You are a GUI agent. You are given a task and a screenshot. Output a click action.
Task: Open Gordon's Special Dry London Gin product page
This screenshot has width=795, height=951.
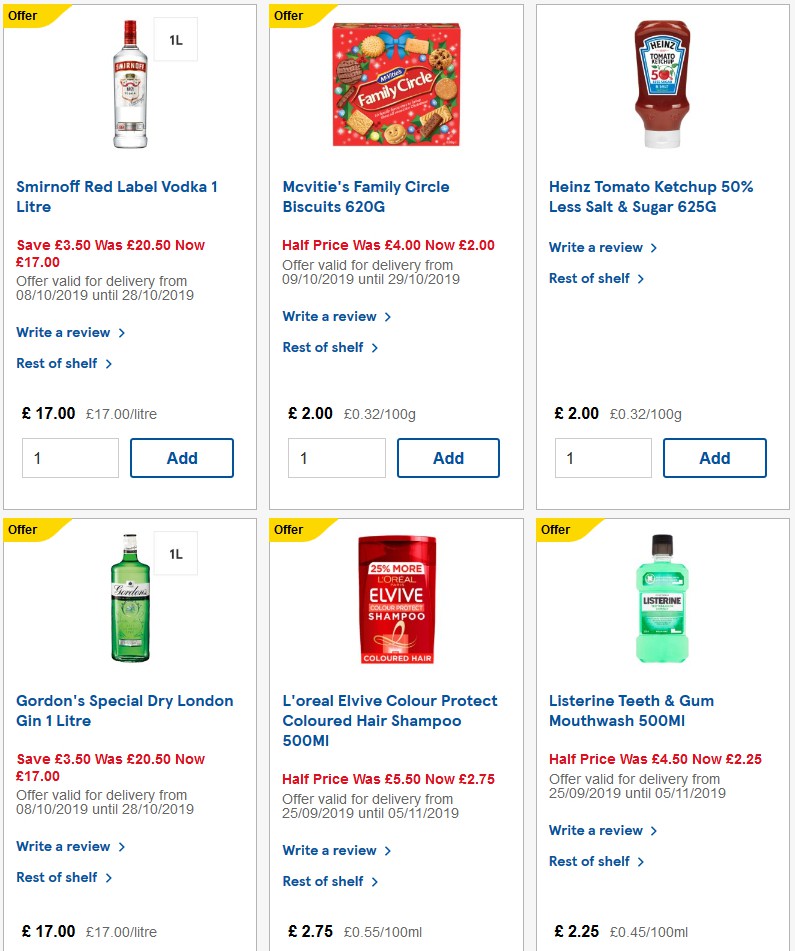pos(124,710)
